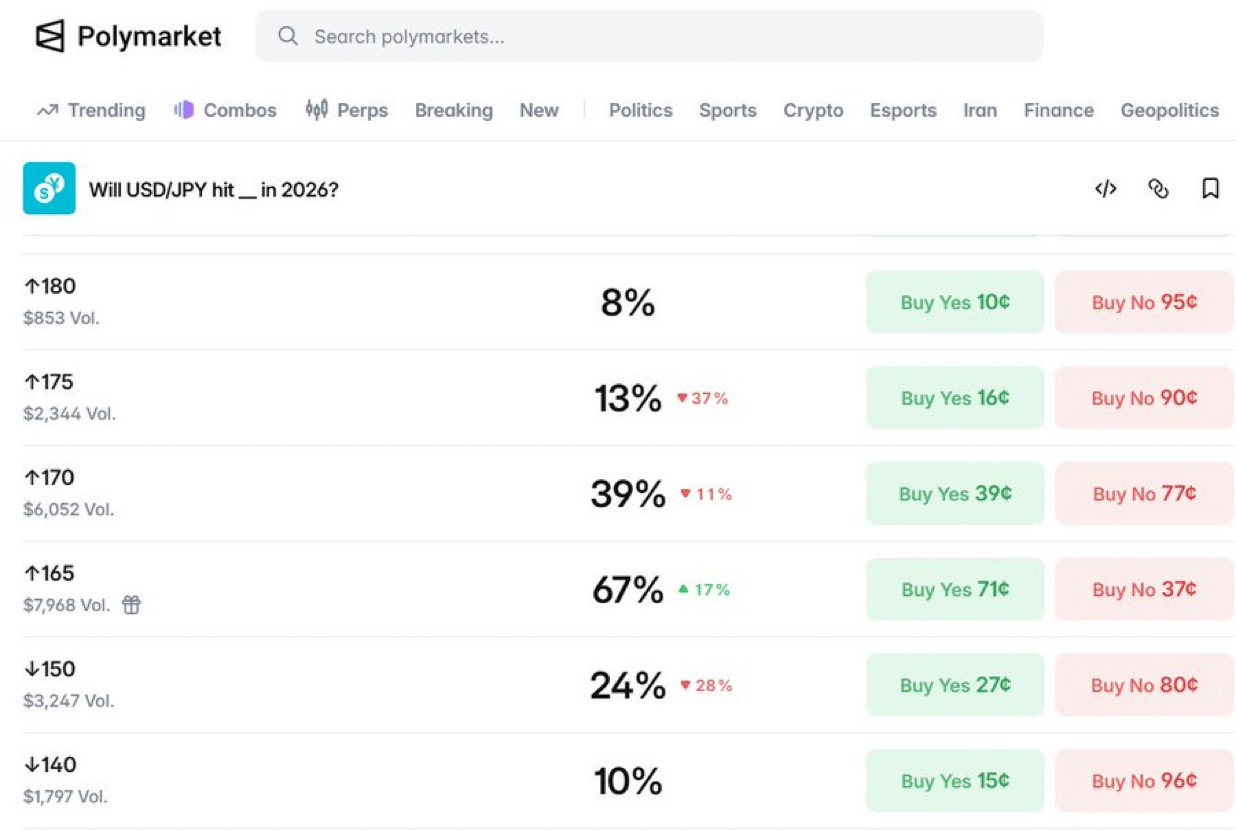Open the Combos tab
Image resolution: width=1236 pixels, height=830 pixels.
point(225,111)
